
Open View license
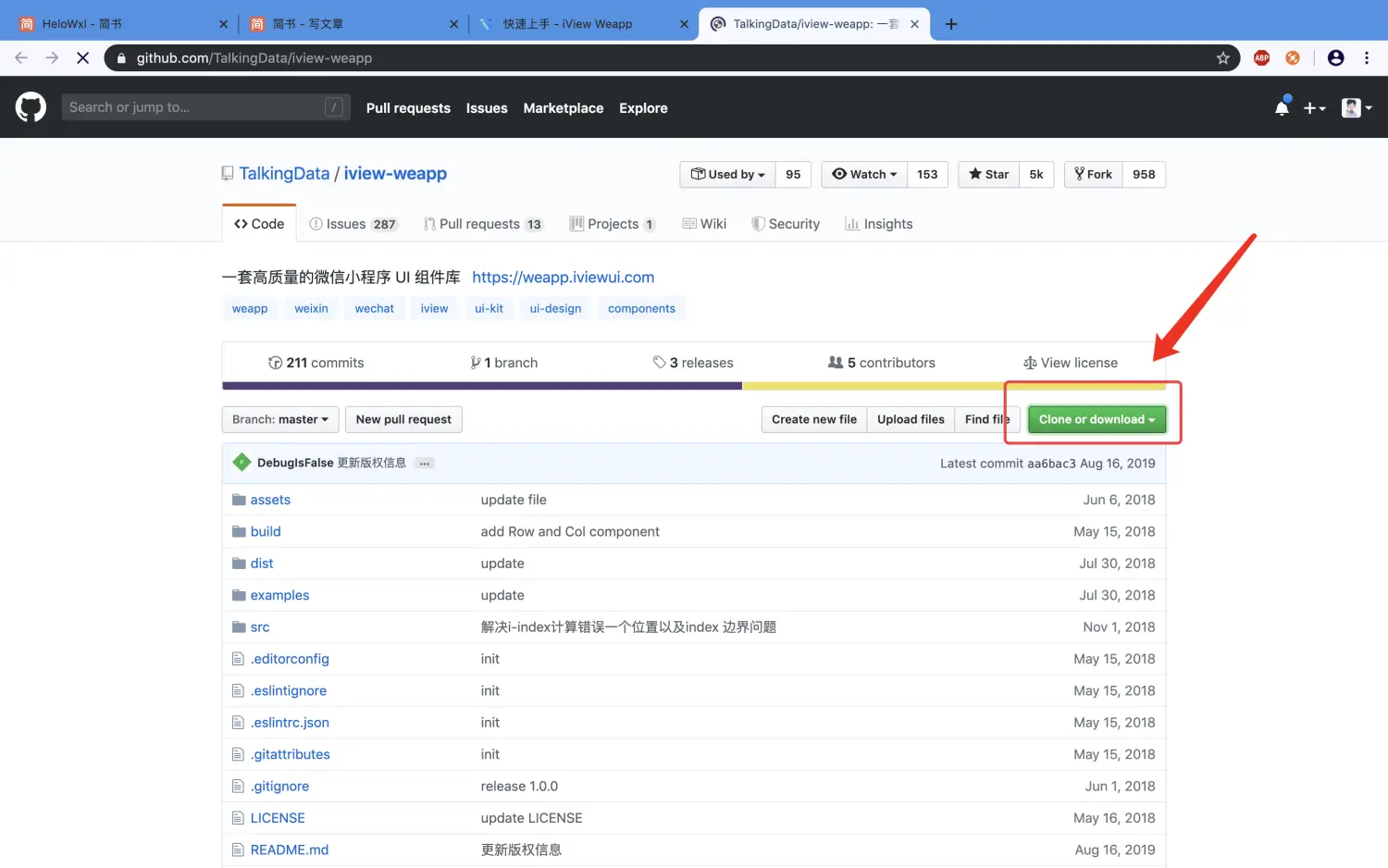[1070, 363]
